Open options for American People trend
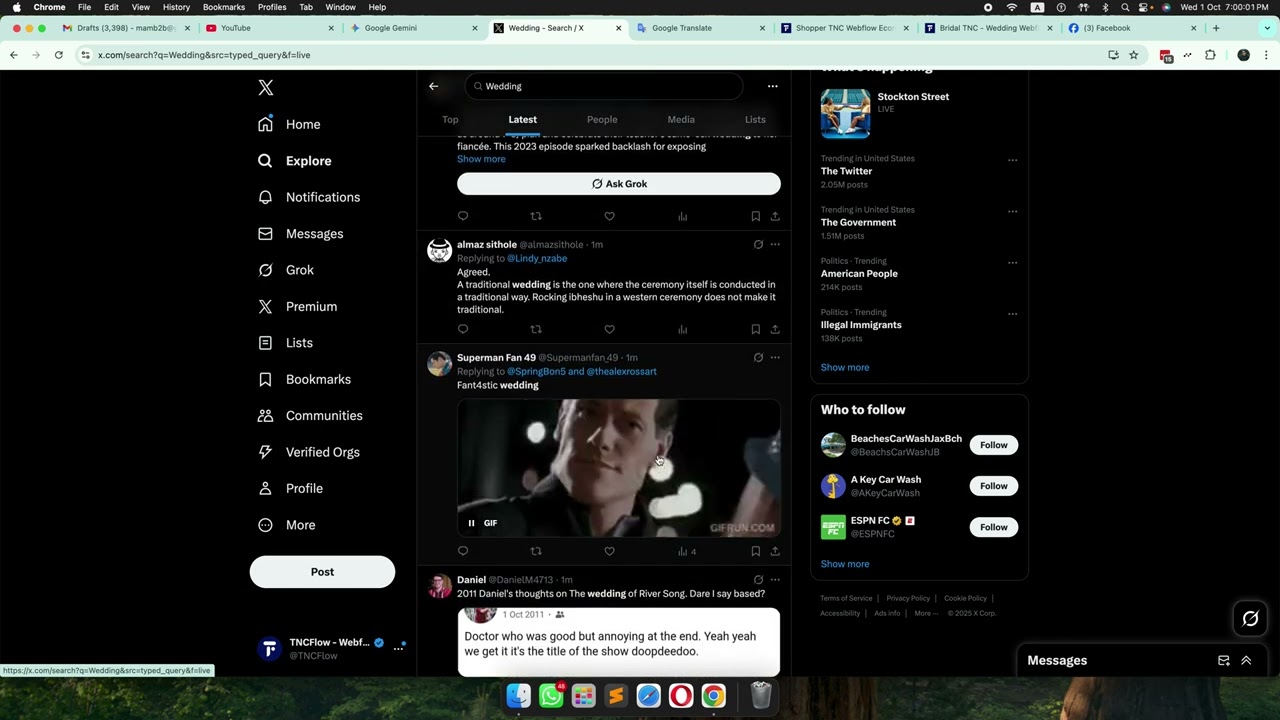 coord(1012,263)
